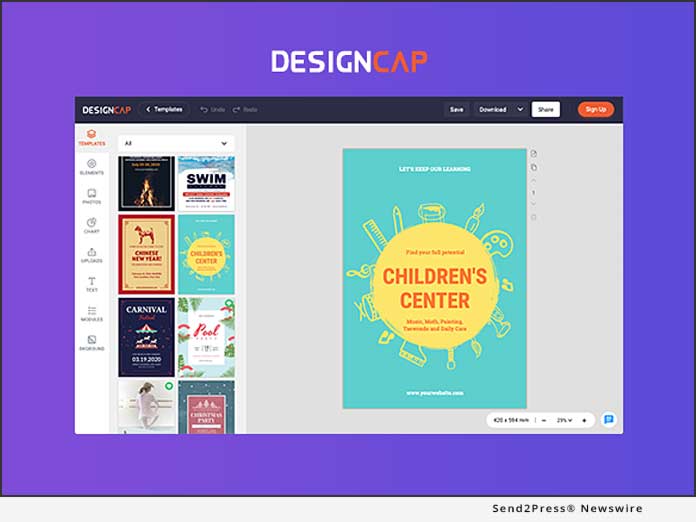Open the Modules panel
The image size is (696, 522).
(91, 314)
